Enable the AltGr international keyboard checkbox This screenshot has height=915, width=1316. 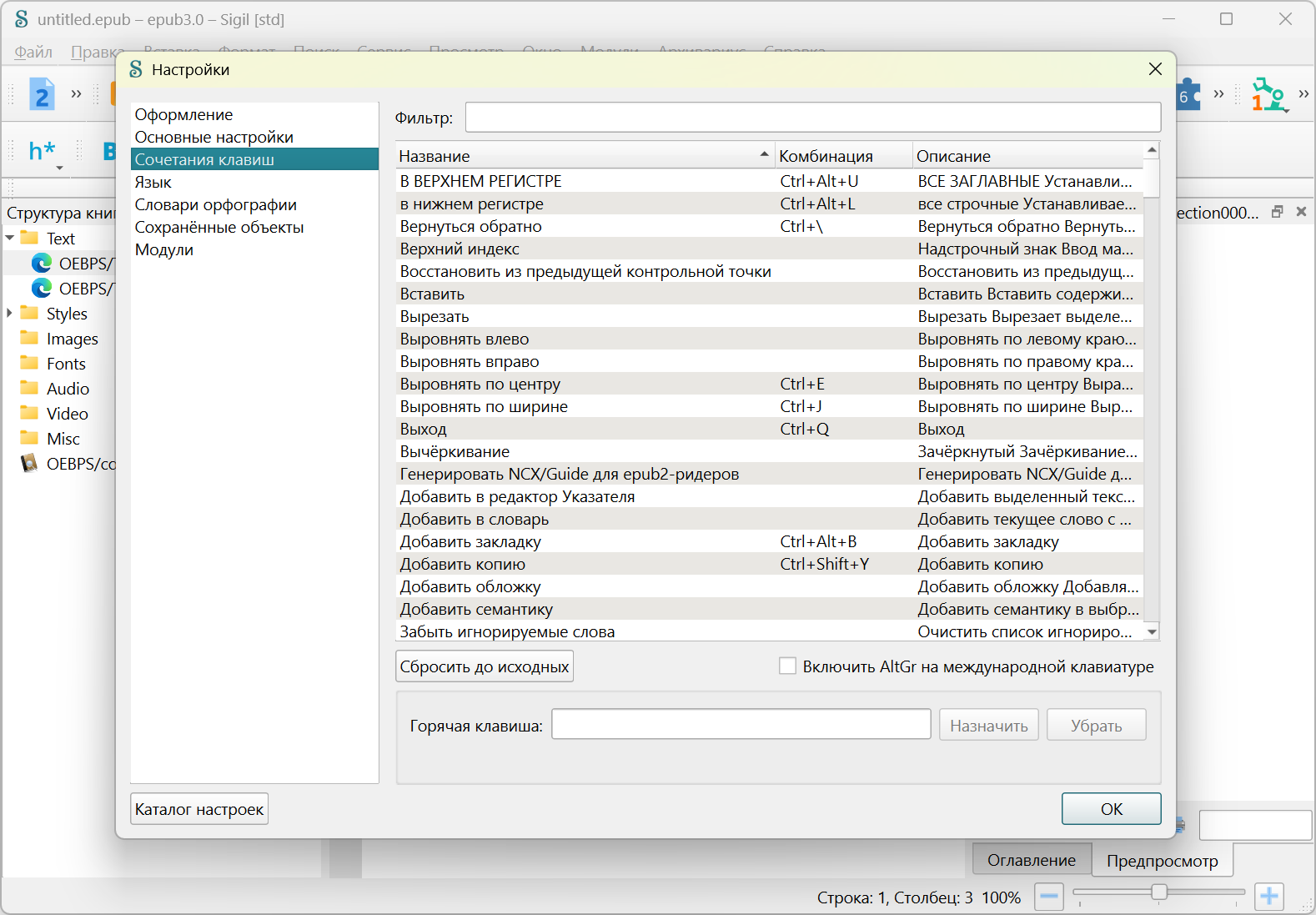click(787, 666)
